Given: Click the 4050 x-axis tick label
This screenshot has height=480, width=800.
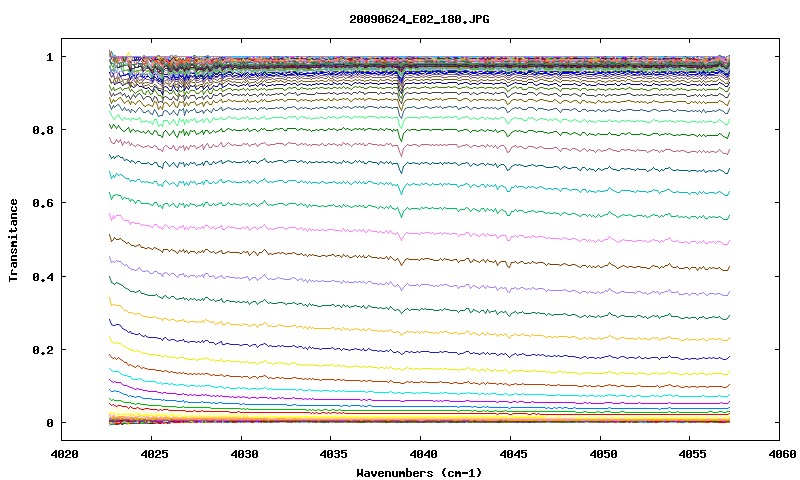Looking at the screenshot, I should [603, 454].
